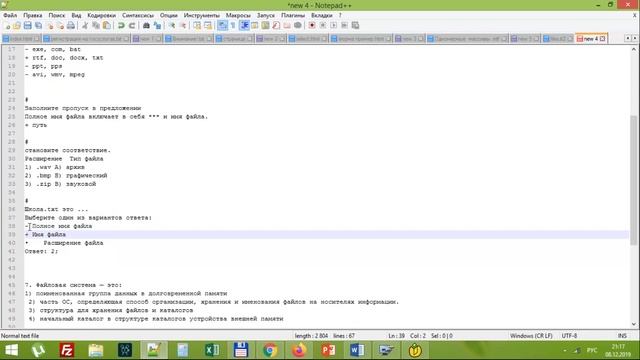Screen dimensions: 640x360
Task: Click the Zoom Out toolbar icon
Action: click(x=183, y=26)
